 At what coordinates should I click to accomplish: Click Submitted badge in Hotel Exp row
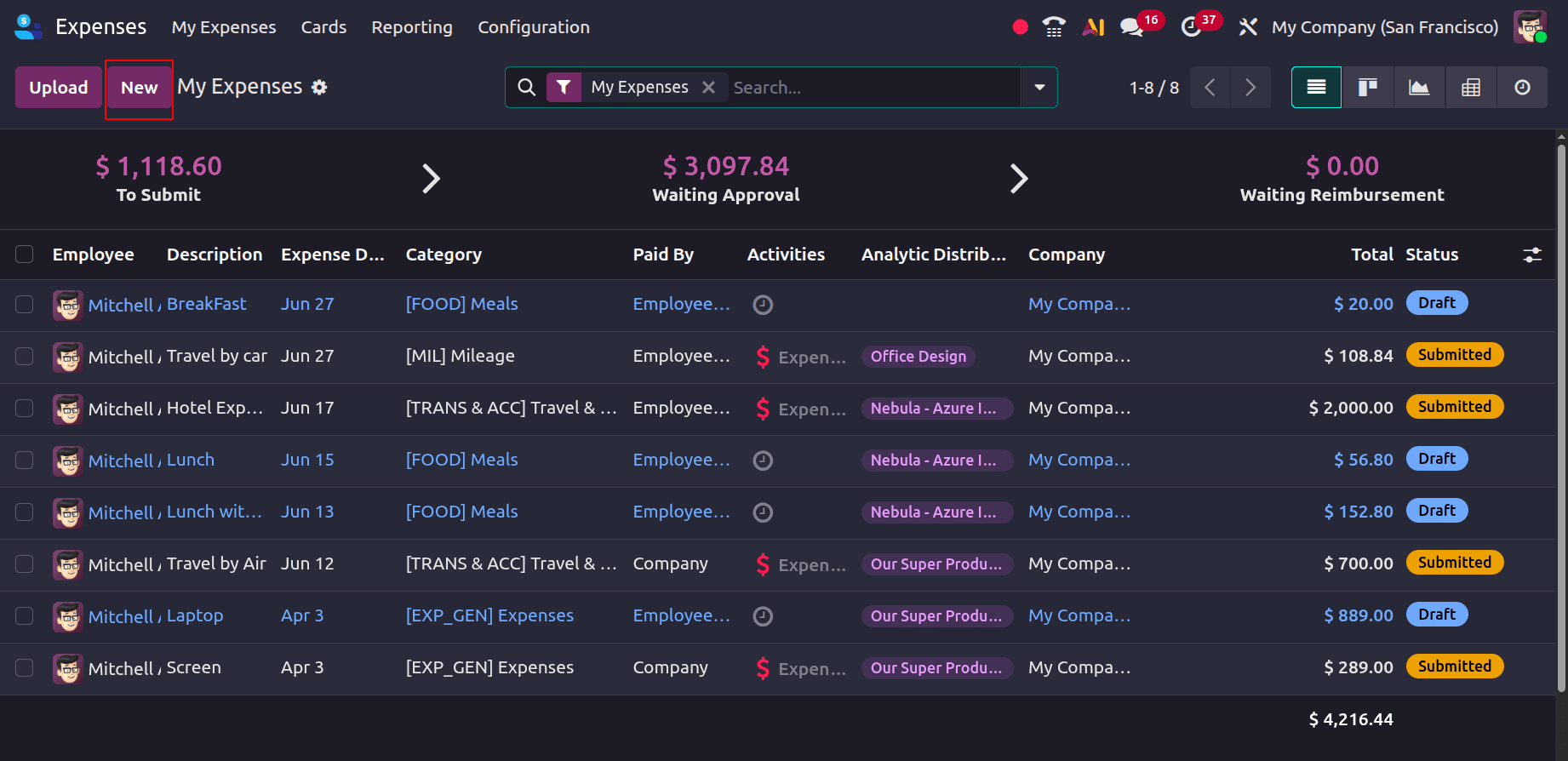1455,407
